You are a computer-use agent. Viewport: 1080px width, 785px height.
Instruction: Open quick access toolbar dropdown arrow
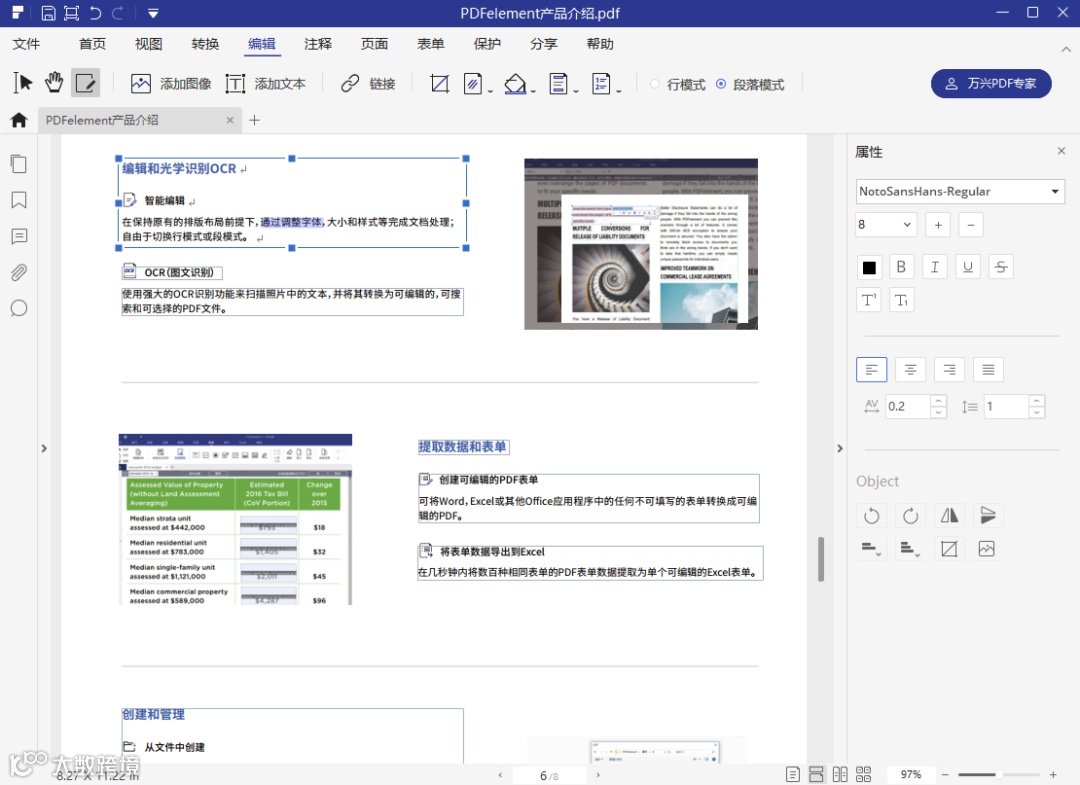tap(153, 13)
